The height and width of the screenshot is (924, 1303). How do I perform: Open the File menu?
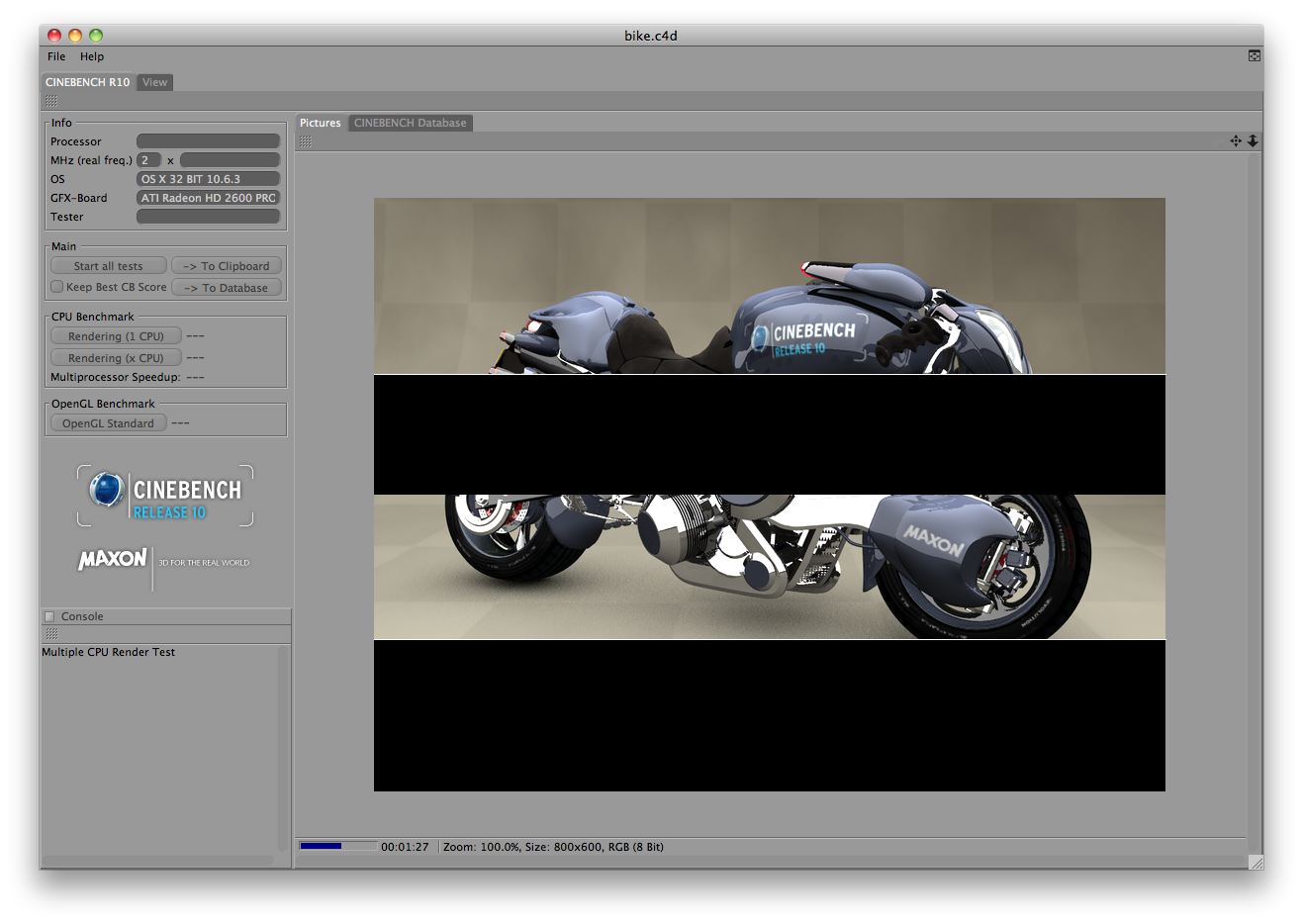tap(56, 56)
